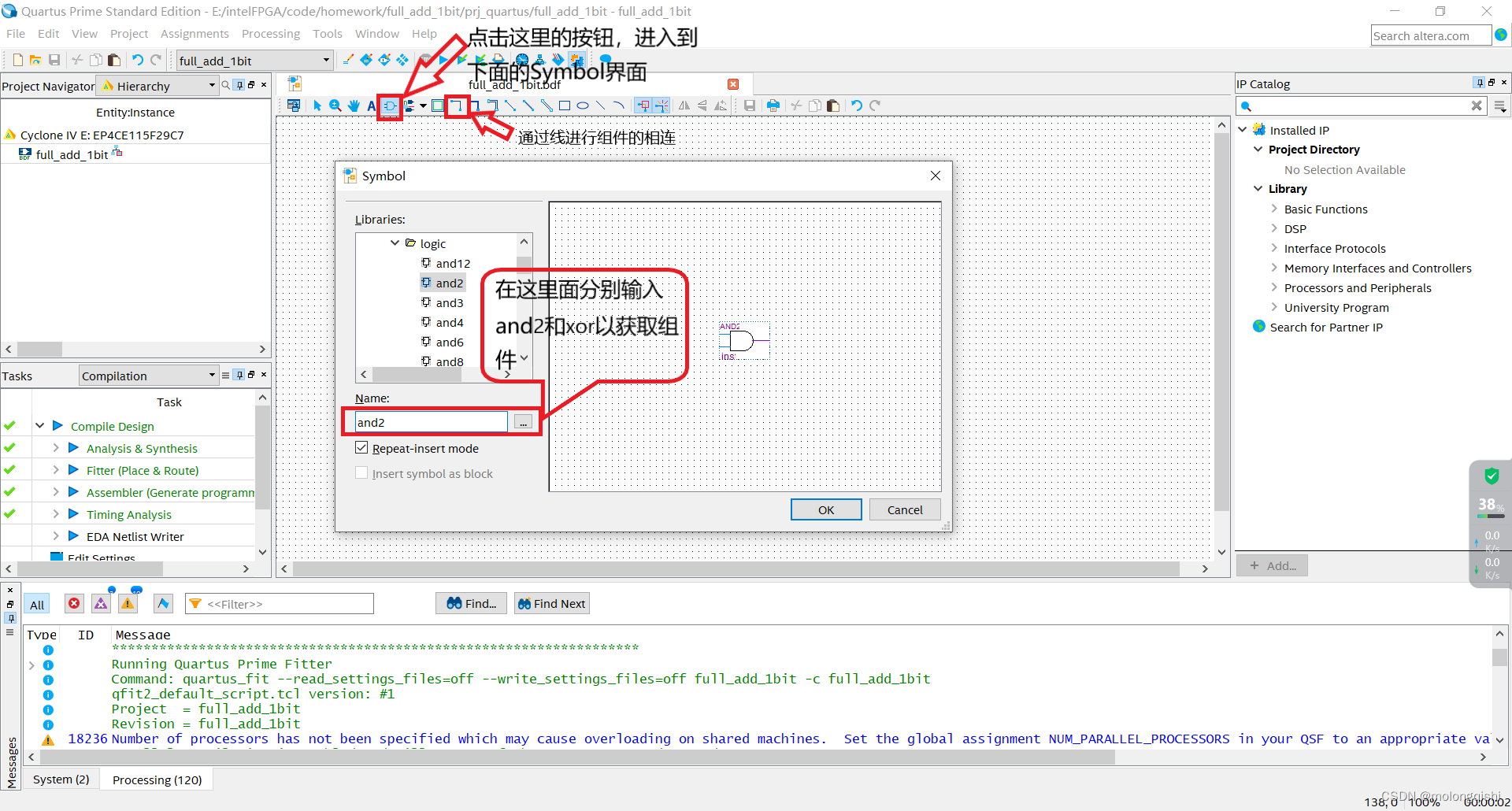Select the Orthogonal Bus tool
Image resolution: width=1512 pixels, height=811 pixels.
pyautogui.click(x=474, y=106)
